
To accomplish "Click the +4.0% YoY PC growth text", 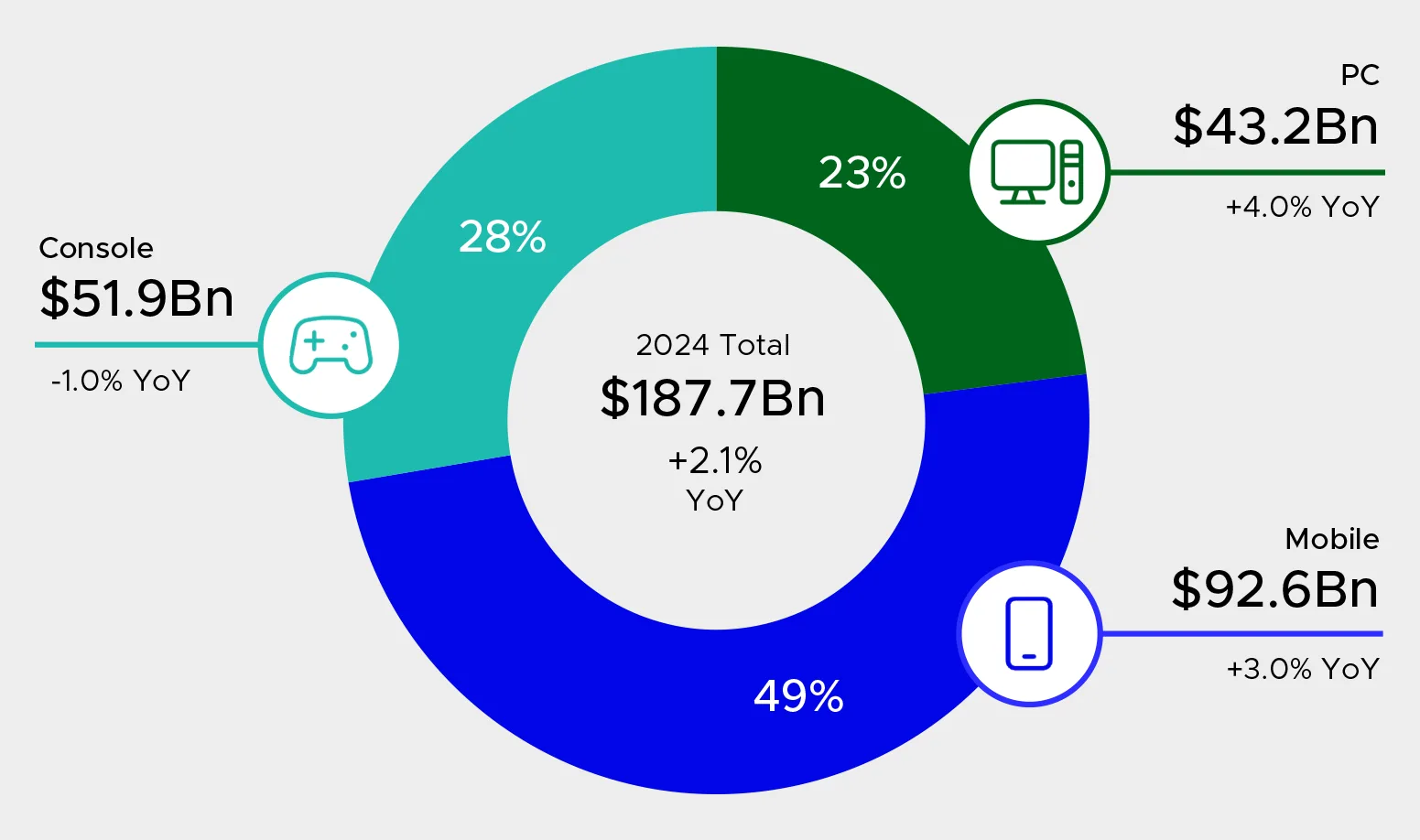I will 1301,207.
